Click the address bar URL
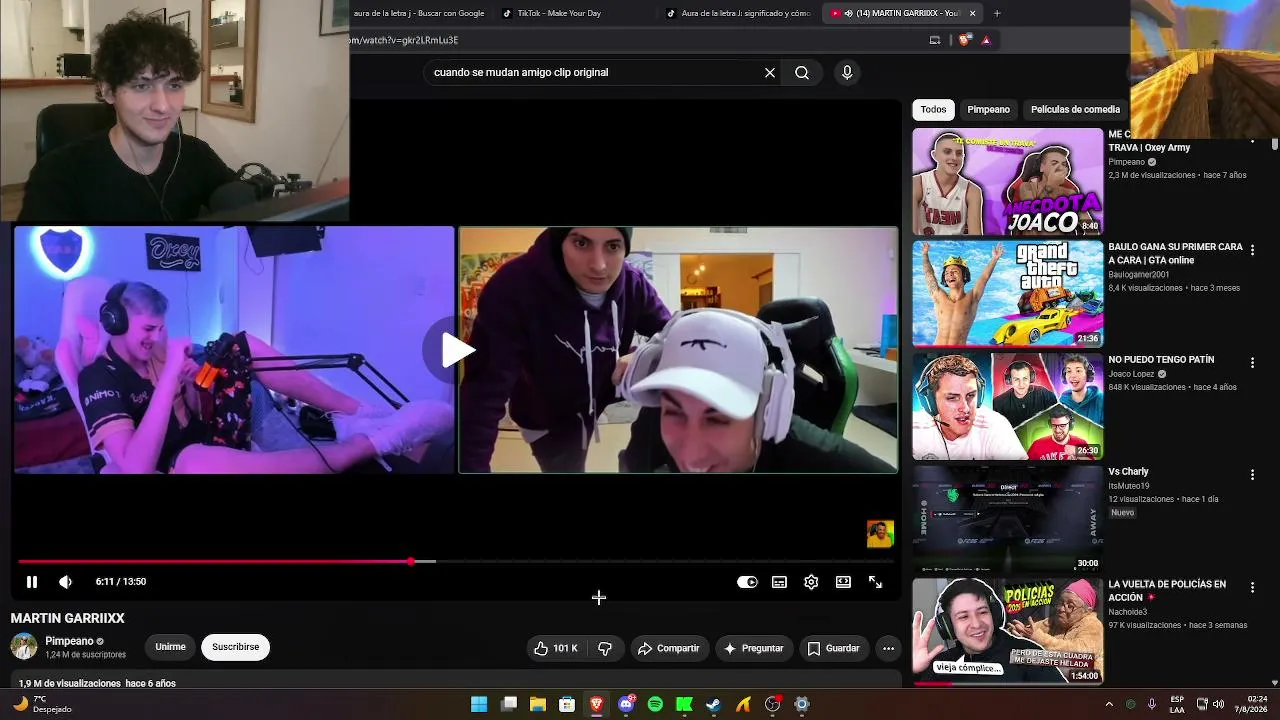Viewport: 1280px width, 720px height. (x=404, y=40)
